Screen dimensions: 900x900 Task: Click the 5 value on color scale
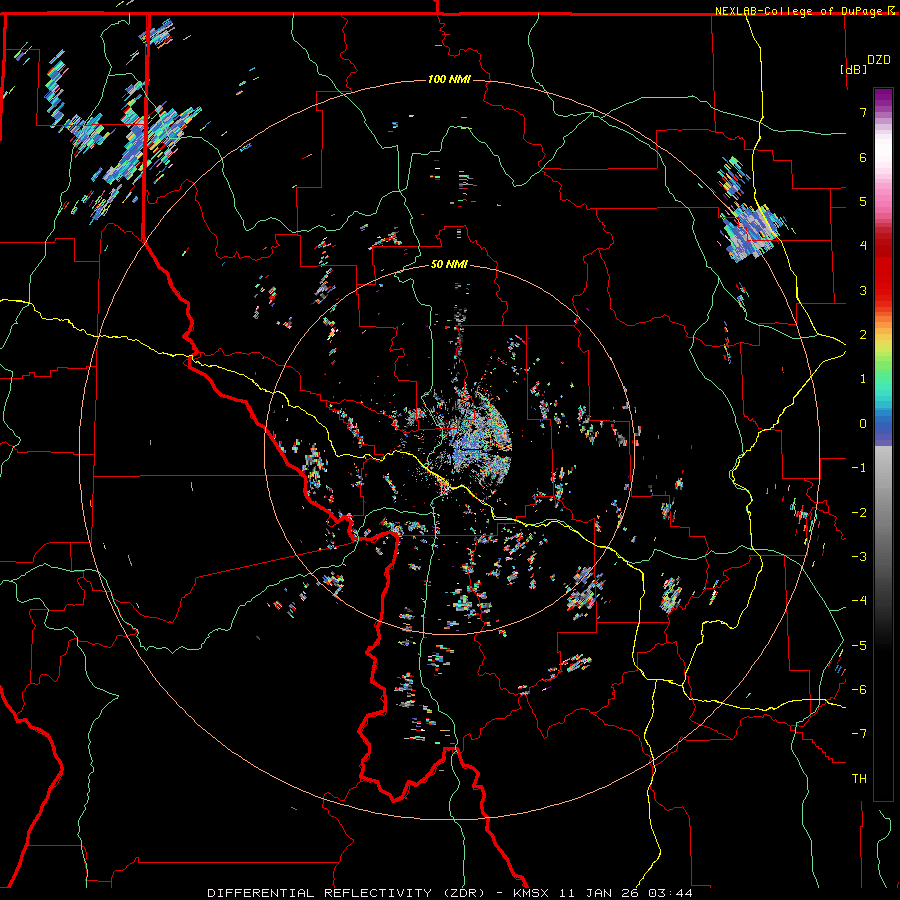pos(863,201)
